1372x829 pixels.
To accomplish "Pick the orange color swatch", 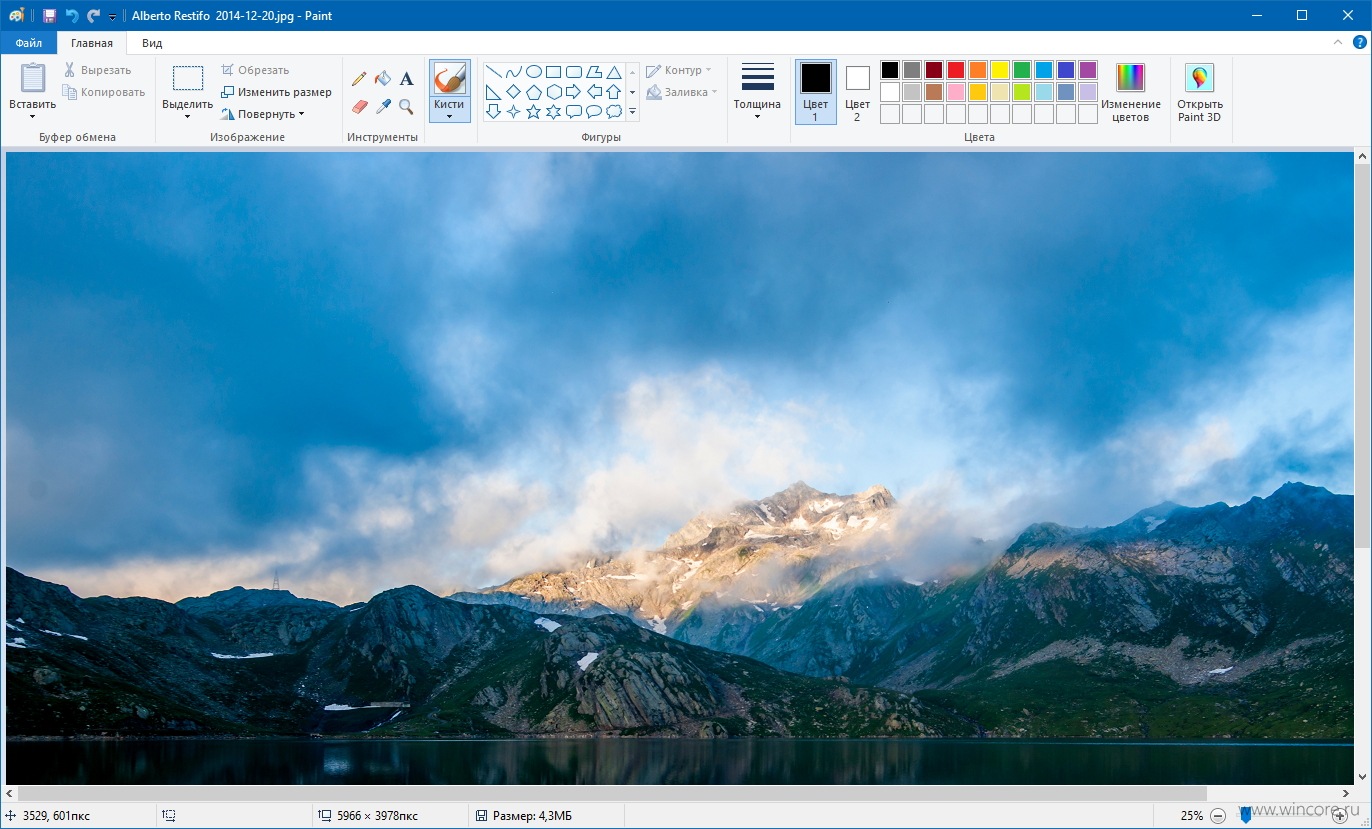I will point(978,70).
